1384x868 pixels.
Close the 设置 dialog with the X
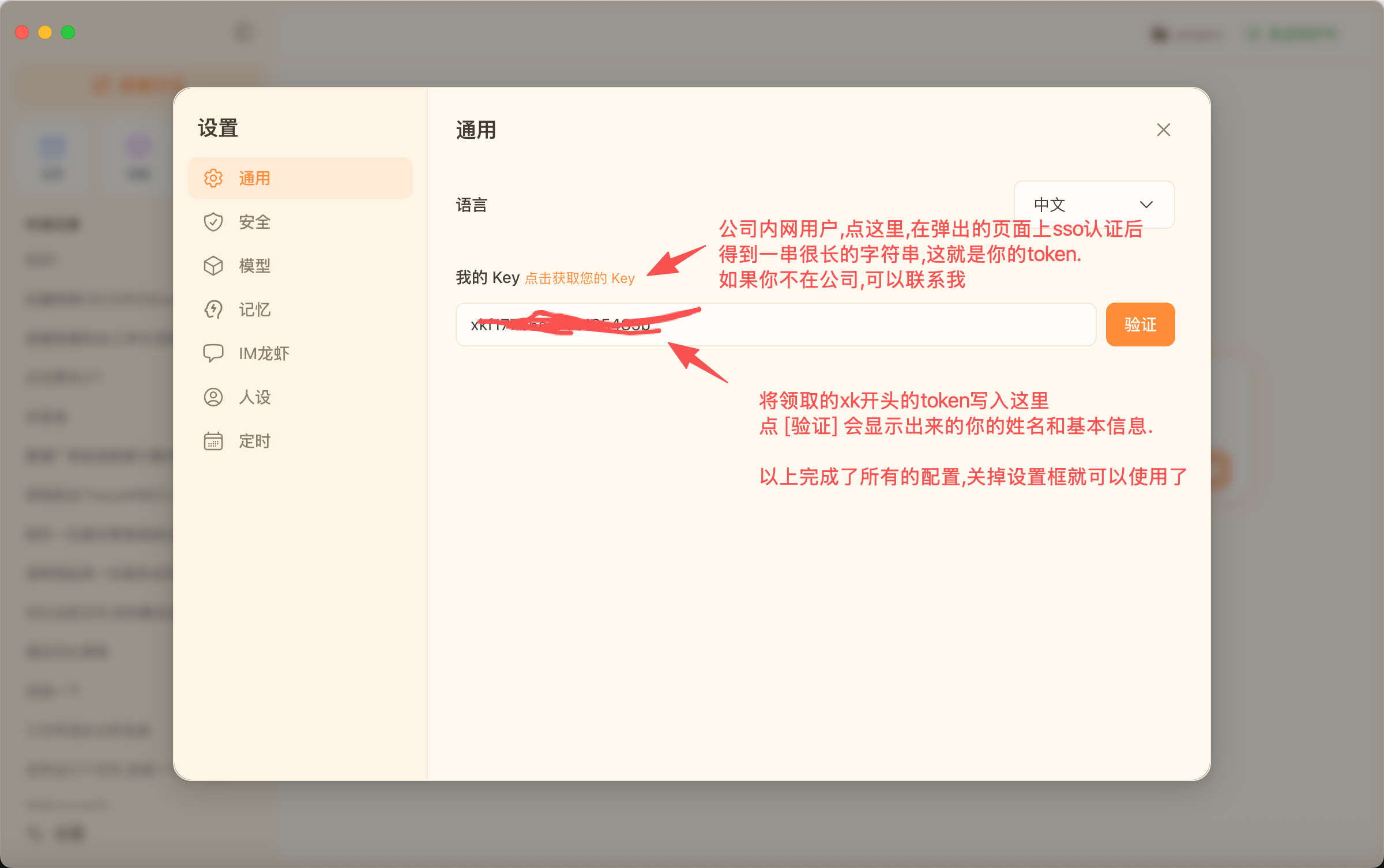click(x=1164, y=130)
